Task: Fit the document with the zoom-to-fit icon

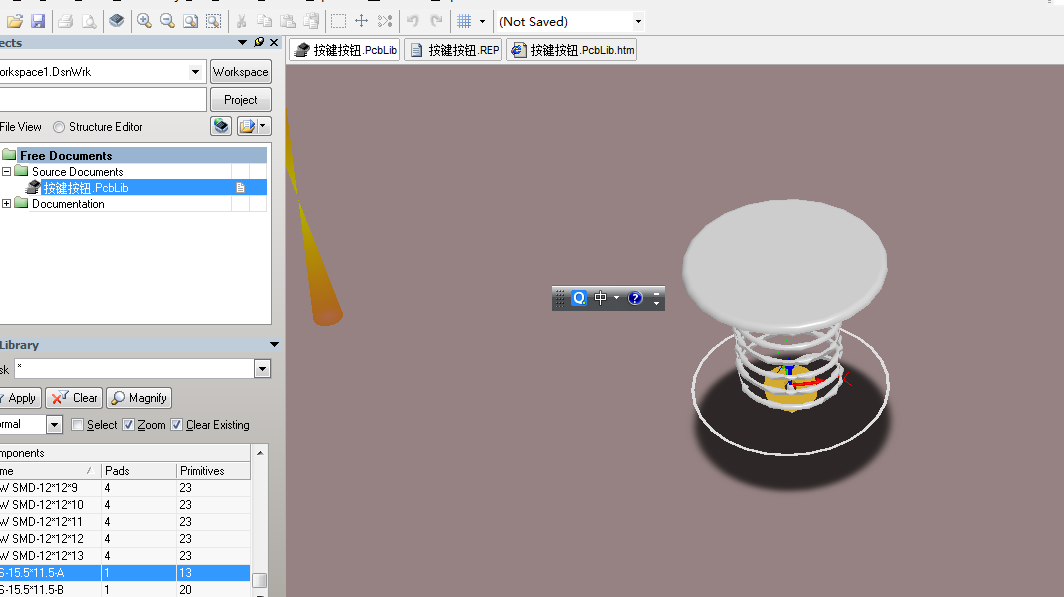Action: click(191, 21)
